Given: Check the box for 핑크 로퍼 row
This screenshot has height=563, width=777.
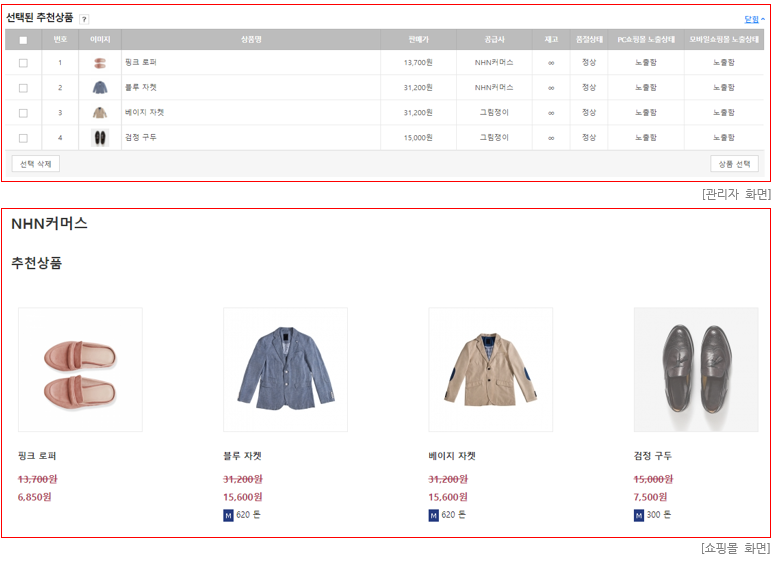Looking at the screenshot, I should coord(23,63).
